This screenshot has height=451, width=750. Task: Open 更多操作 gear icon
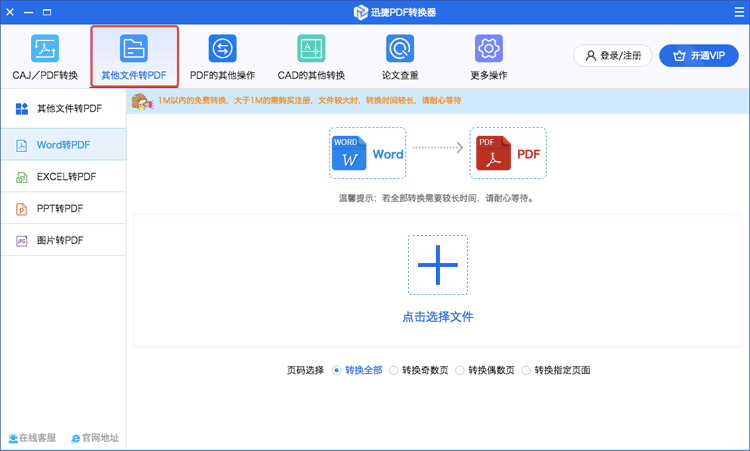[x=489, y=48]
